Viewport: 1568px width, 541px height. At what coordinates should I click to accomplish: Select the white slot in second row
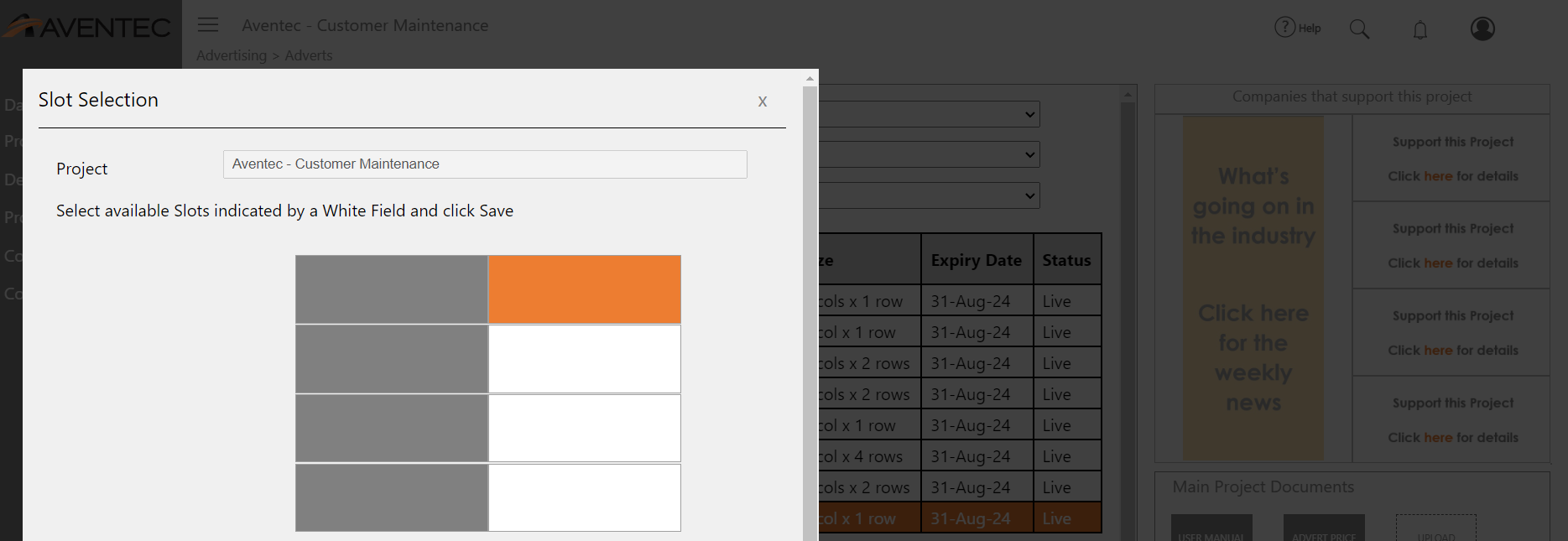coord(584,359)
